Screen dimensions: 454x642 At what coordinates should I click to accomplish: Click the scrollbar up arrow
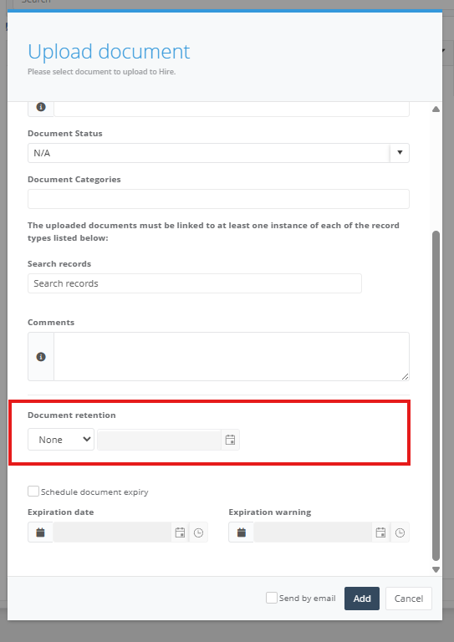pyautogui.click(x=436, y=109)
